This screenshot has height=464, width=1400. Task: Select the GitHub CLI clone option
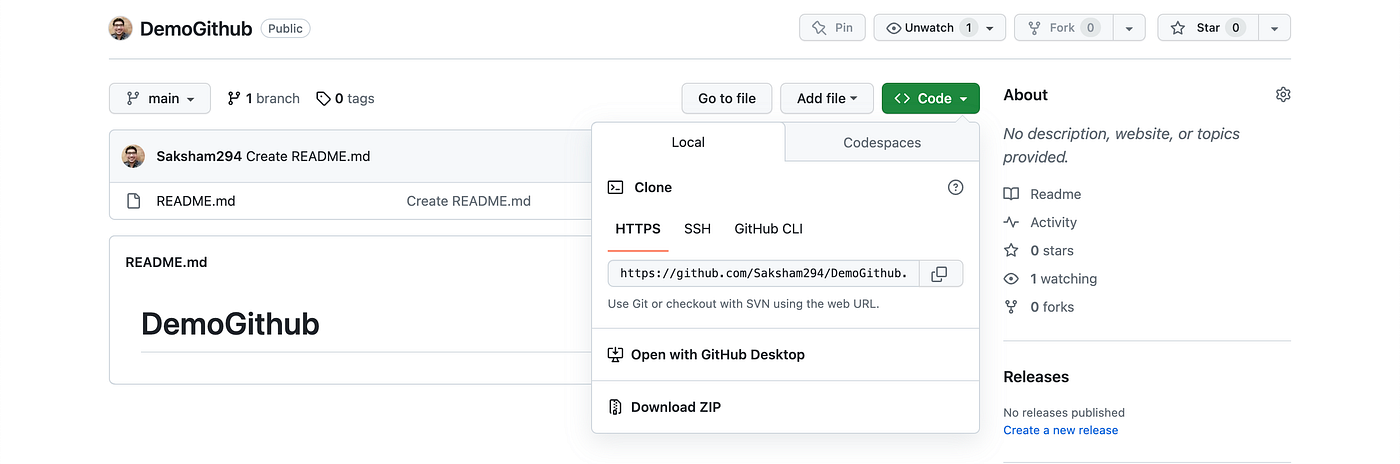(x=768, y=229)
